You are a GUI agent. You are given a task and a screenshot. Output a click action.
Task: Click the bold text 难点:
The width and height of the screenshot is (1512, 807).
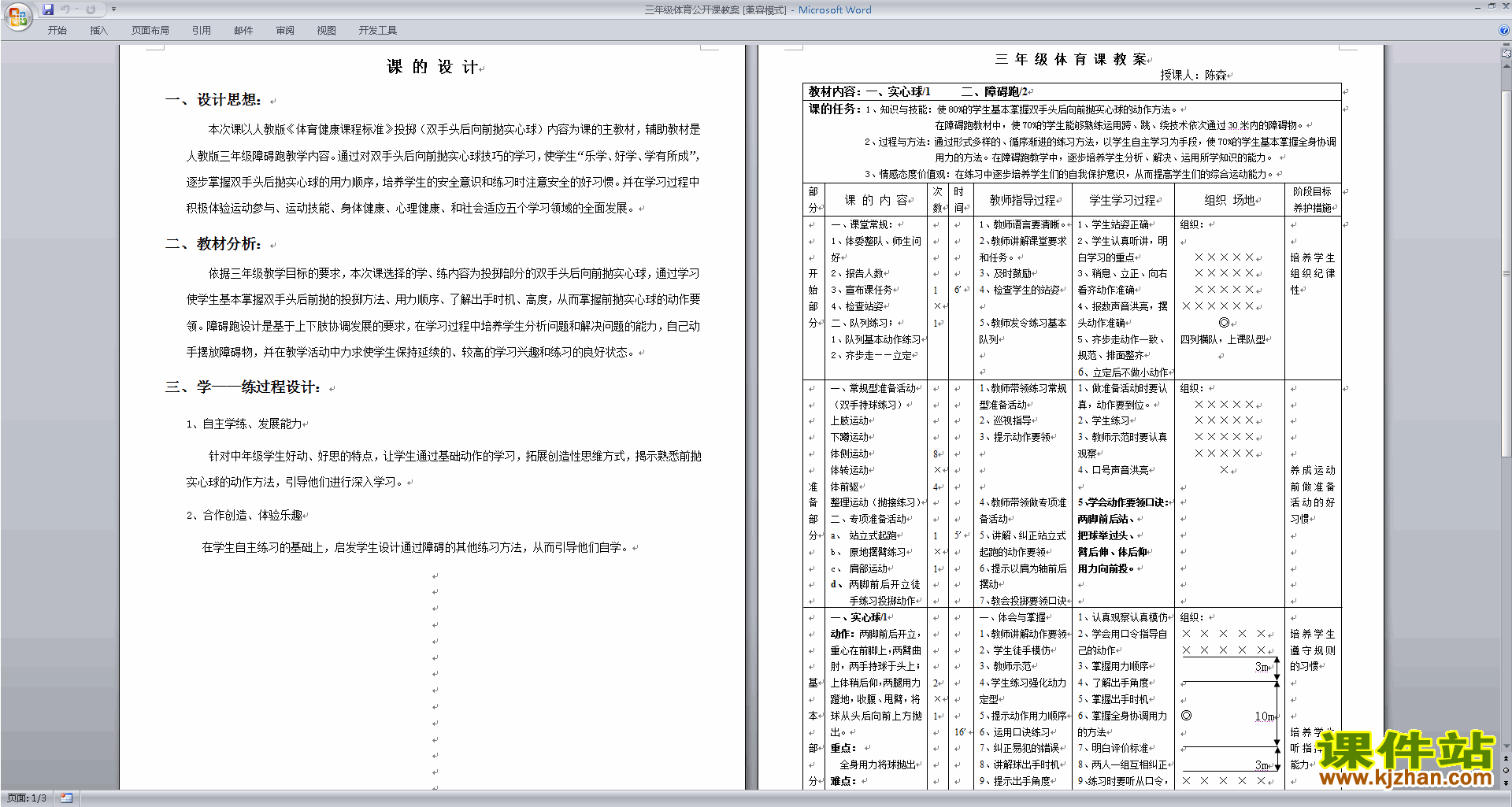point(843,781)
